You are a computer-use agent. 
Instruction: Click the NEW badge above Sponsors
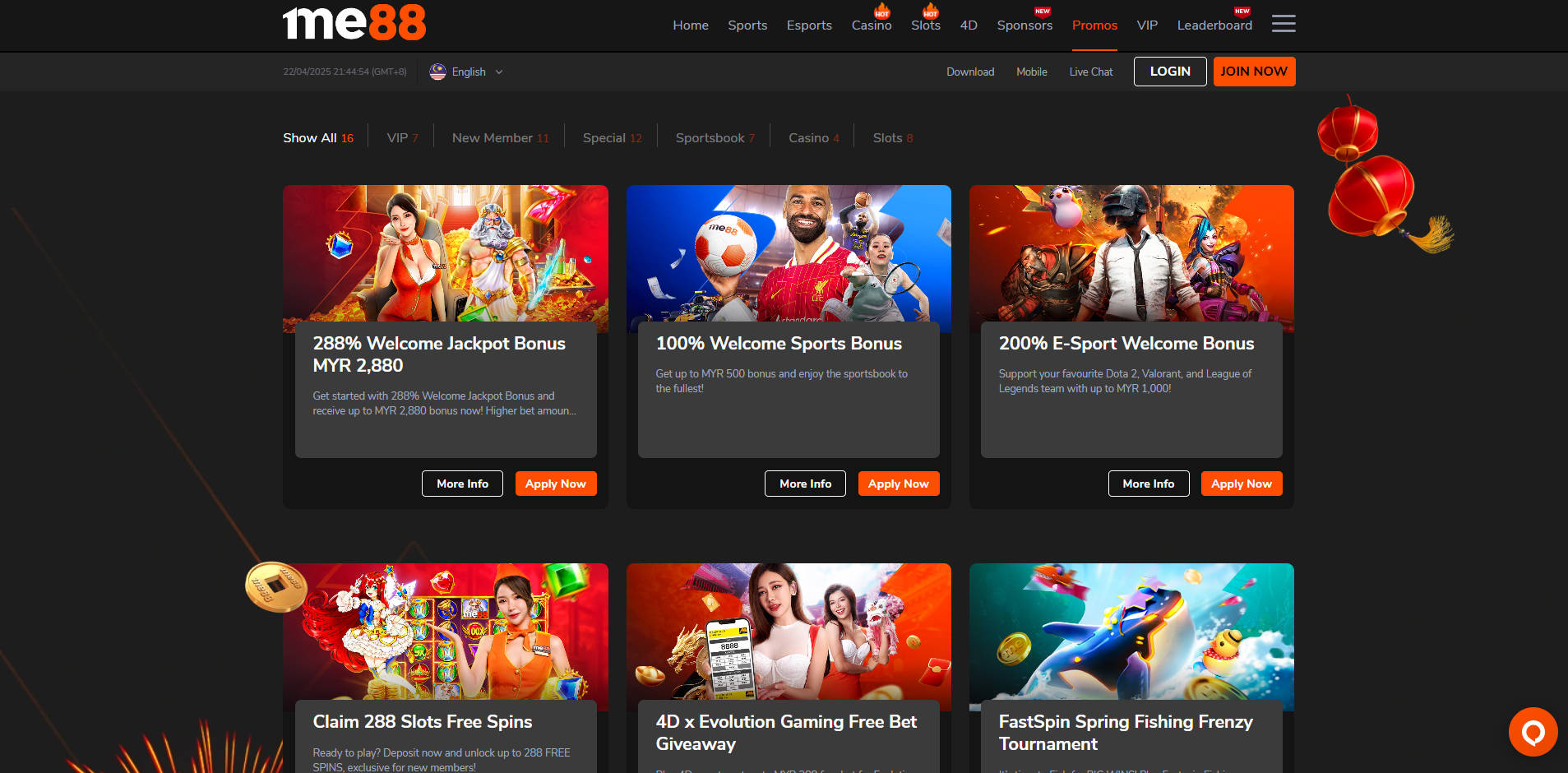(x=1042, y=12)
